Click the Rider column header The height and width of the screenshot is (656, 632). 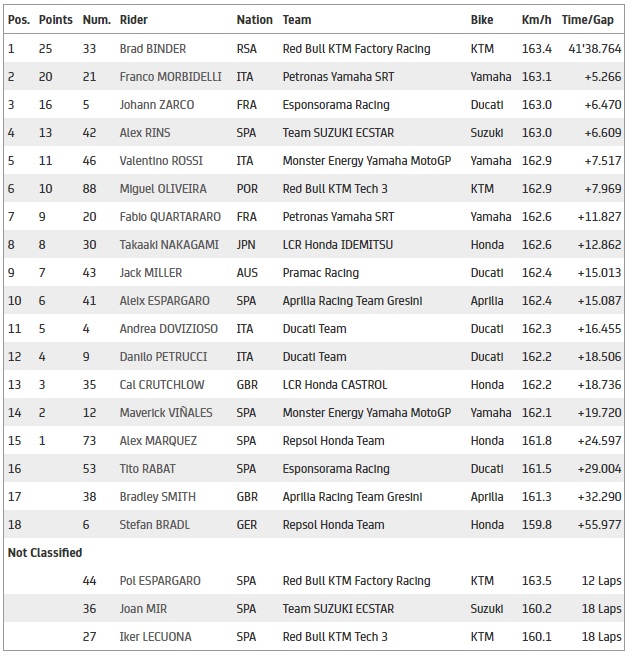[134, 19]
